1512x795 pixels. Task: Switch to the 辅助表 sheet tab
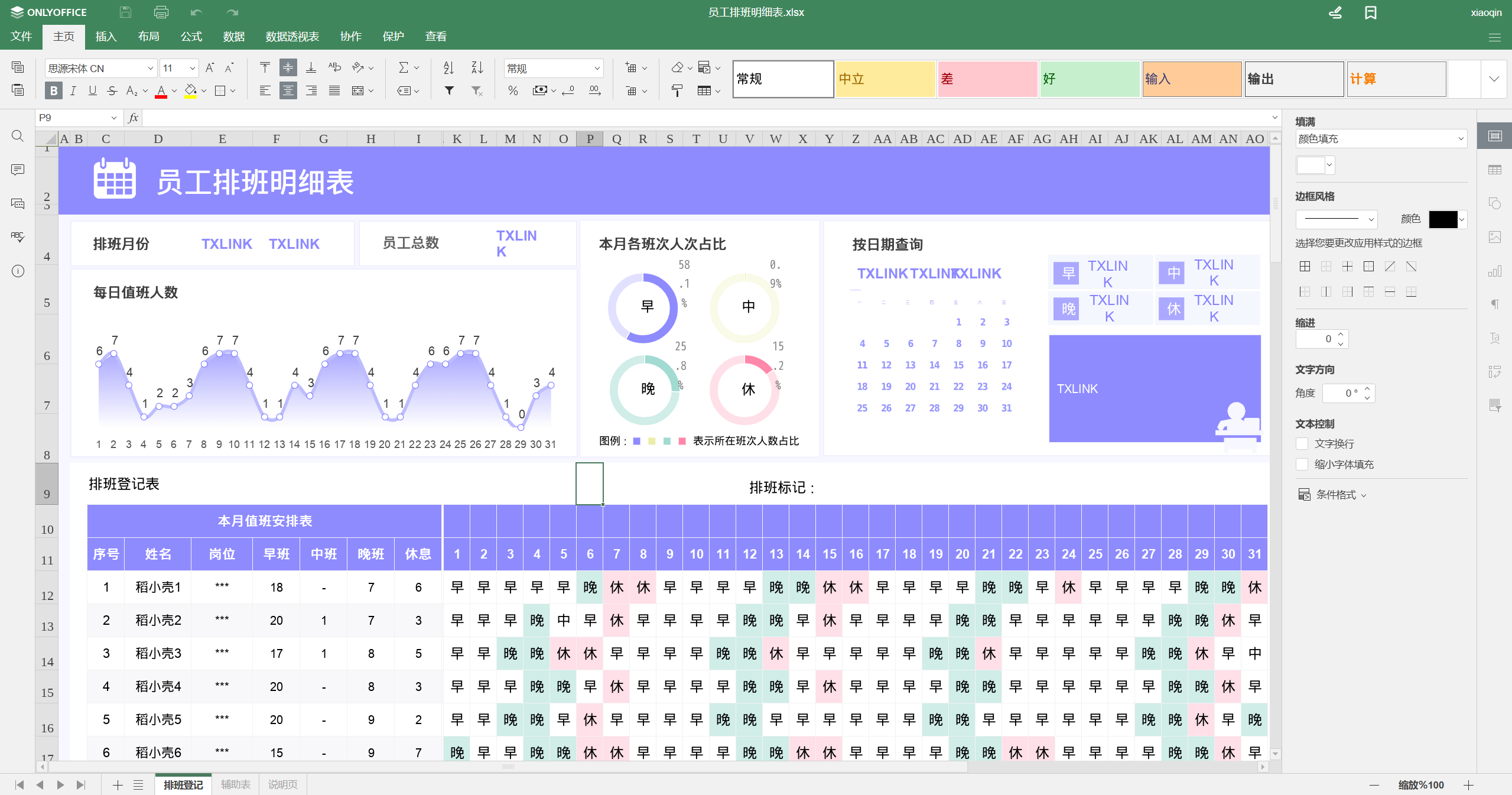(235, 784)
